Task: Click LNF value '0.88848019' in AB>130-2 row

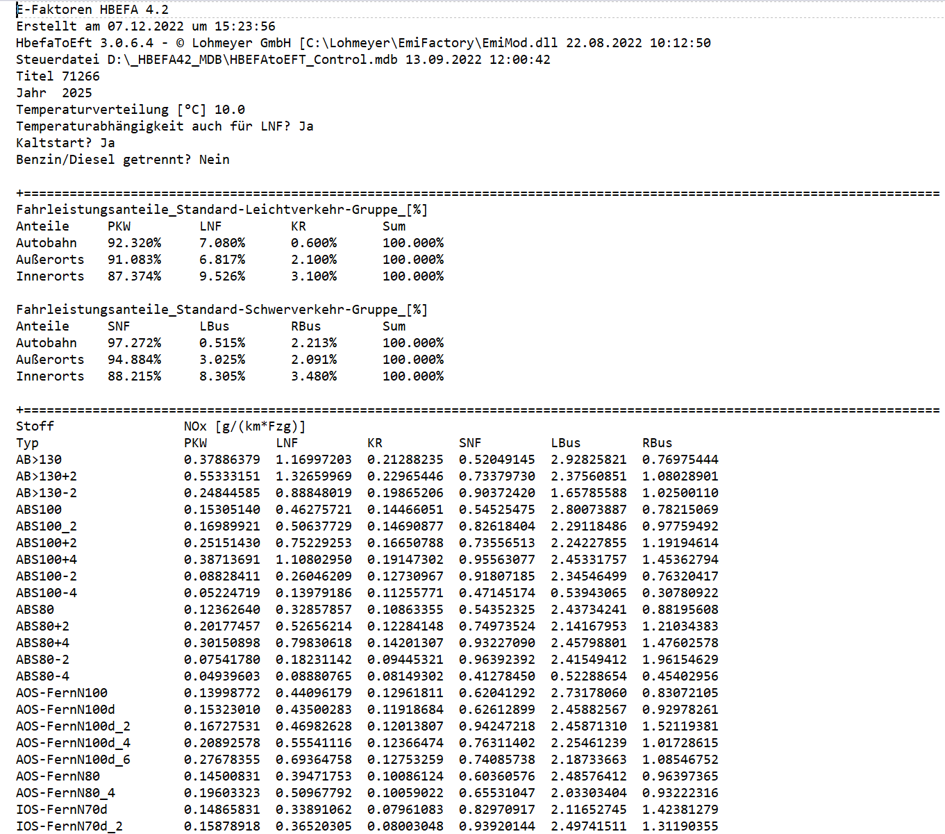Action: pos(313,493)
